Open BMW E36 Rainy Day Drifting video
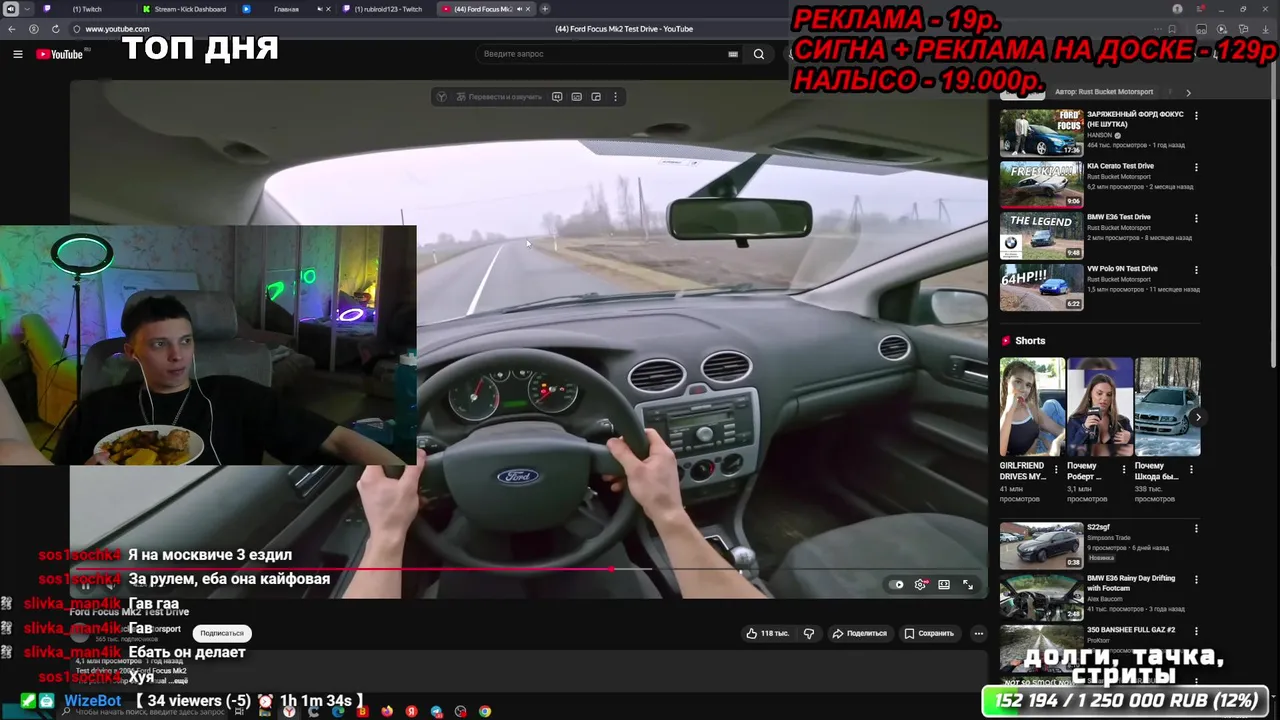1280x720 pixels. click(x=1041, y=597)
